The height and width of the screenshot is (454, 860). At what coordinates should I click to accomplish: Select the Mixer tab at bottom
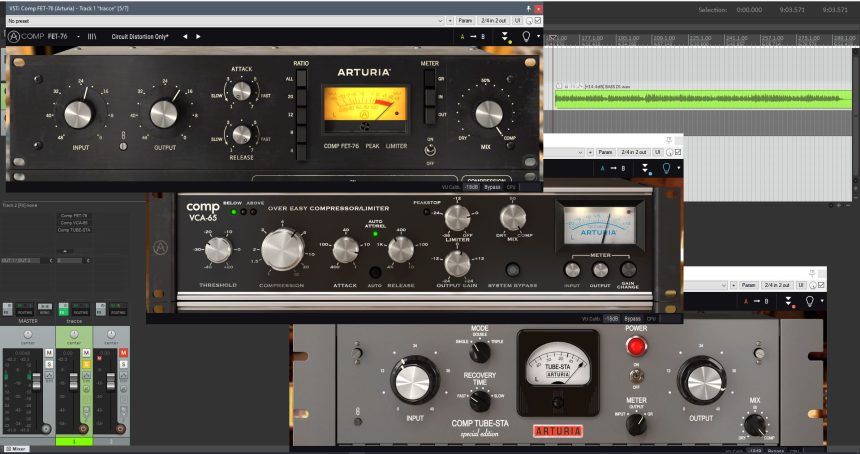pyautogui.click(x=17, y=449)
